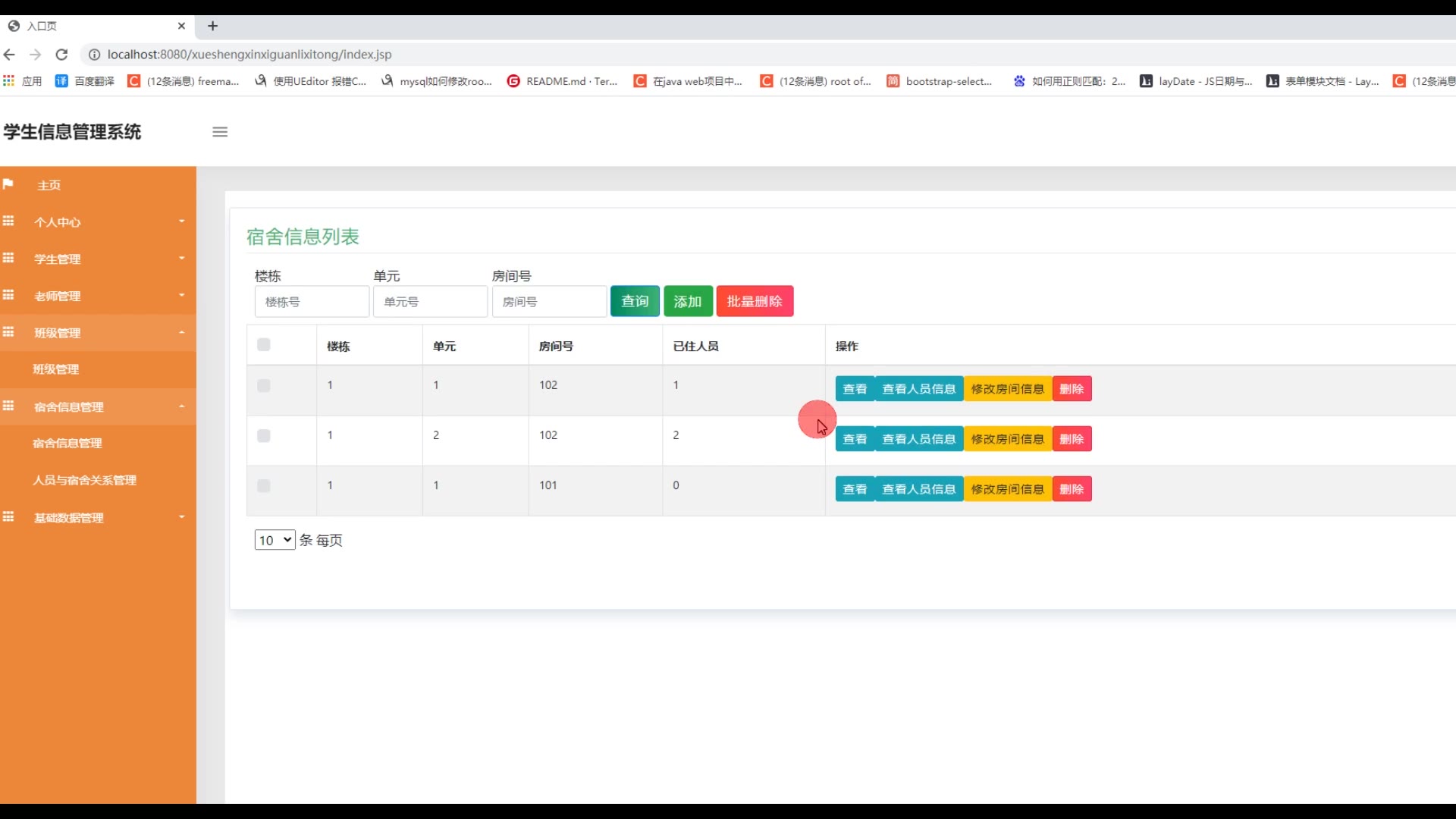The width and height of the screenshot is (1456, 819).
Task: Click the grid icon beside 学生管理
Action: coord(8,258)
